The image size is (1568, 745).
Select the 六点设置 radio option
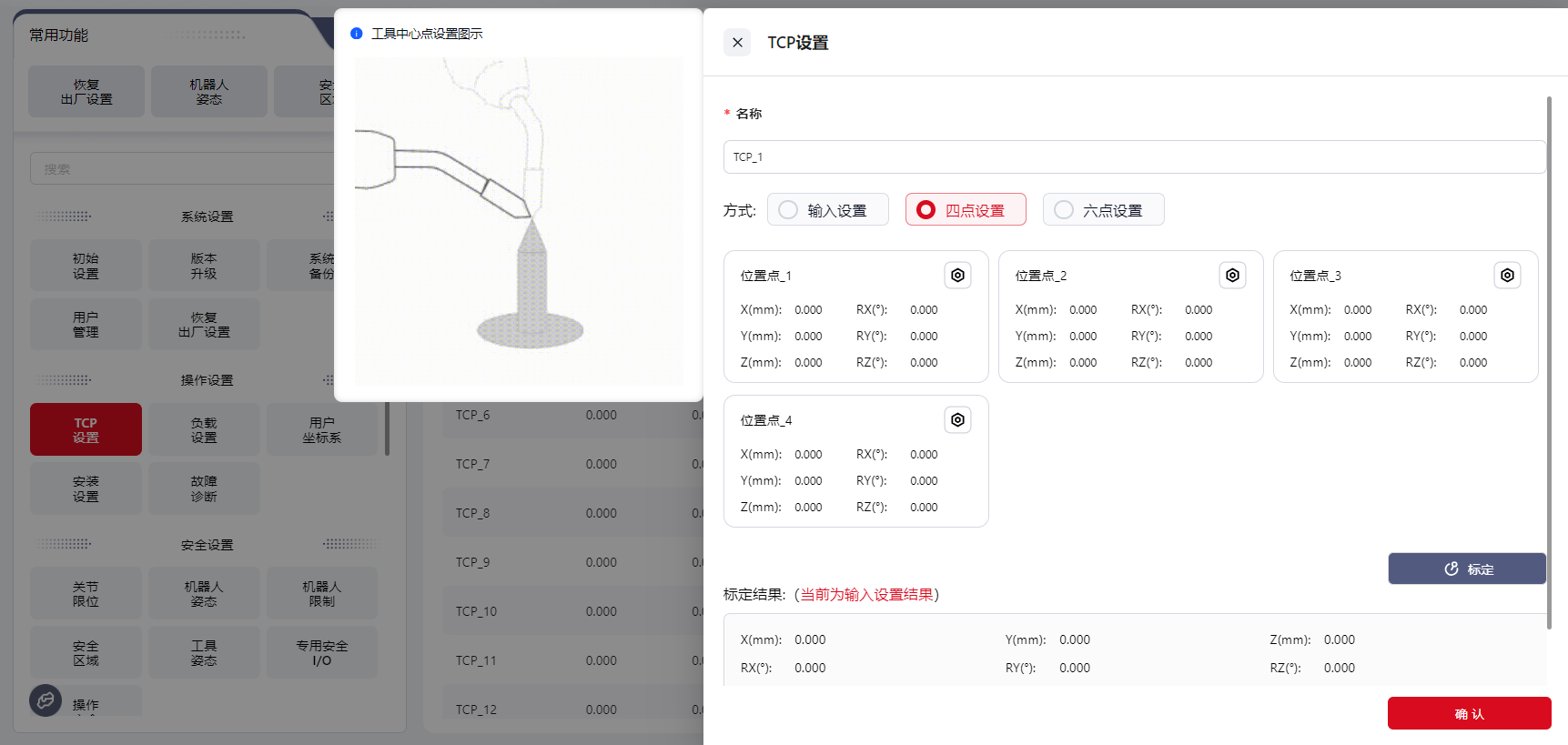pos(1064,210)
